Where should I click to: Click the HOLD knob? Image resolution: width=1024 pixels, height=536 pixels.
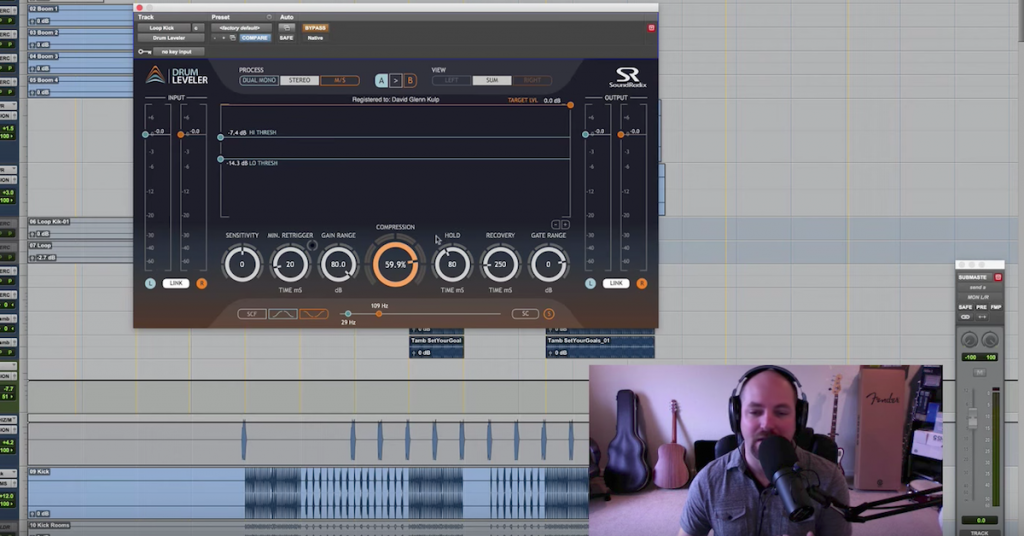tap(452, 264)
